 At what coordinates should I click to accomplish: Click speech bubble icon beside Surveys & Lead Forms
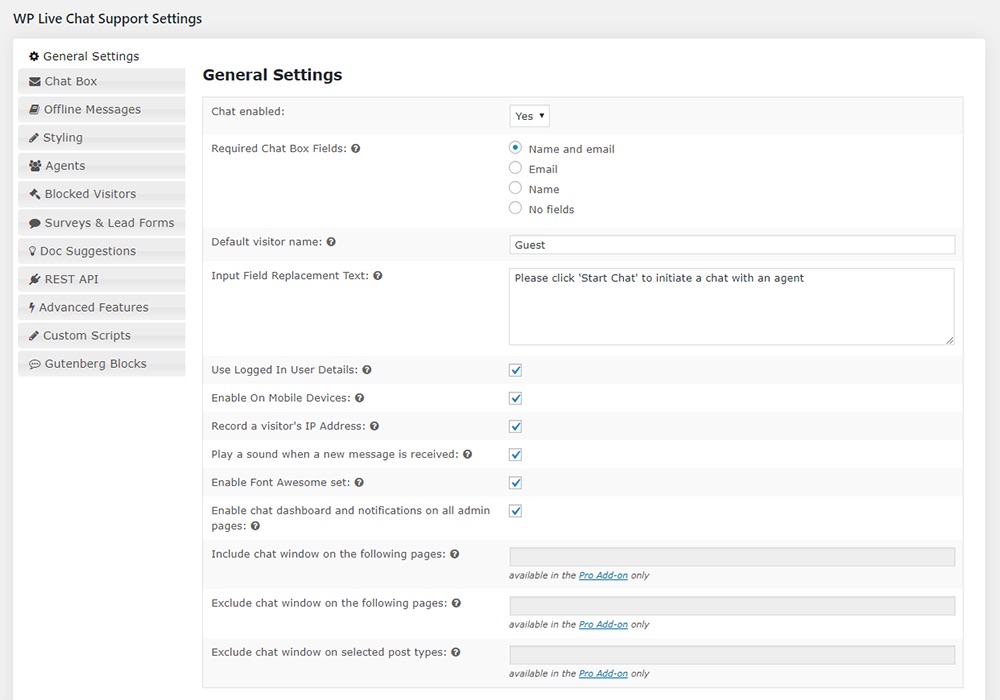point(35,223)
